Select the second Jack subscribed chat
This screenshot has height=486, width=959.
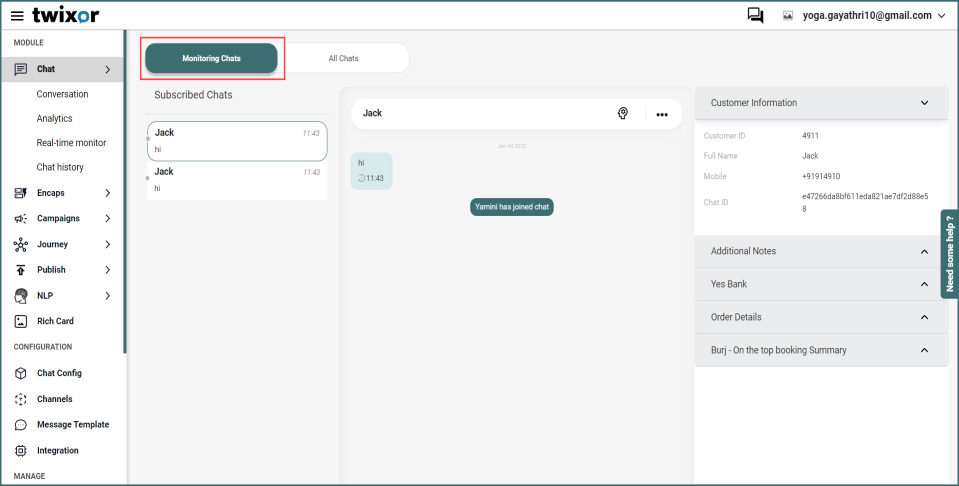[x=237, y=180]
